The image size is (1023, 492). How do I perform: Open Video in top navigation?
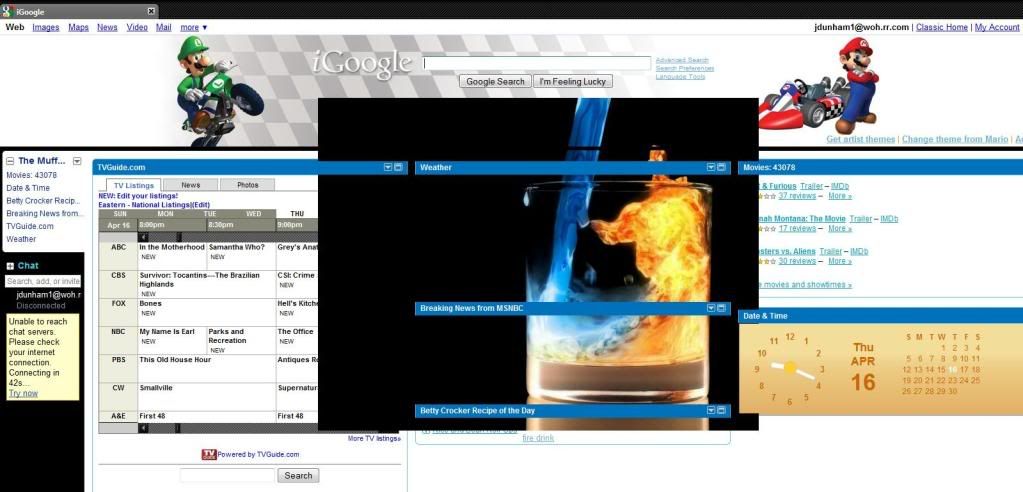[137, 27]
